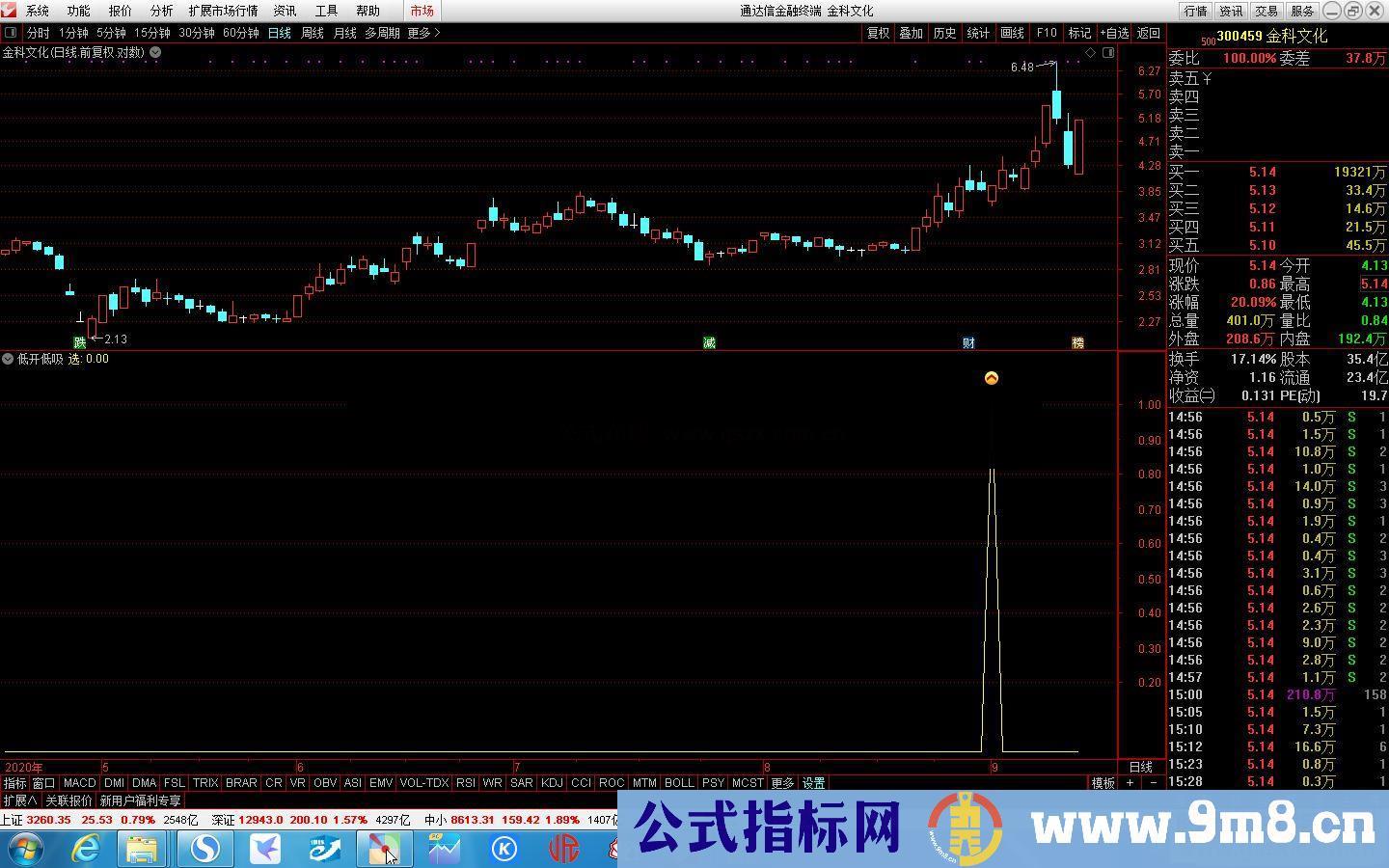Open the 报价 menu

tap(120, 11)
